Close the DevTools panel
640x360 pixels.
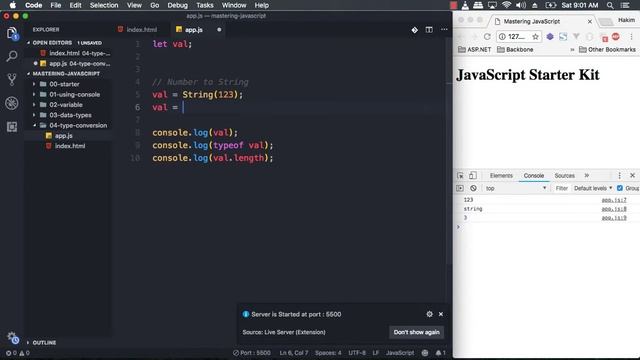tap(632, 176)
